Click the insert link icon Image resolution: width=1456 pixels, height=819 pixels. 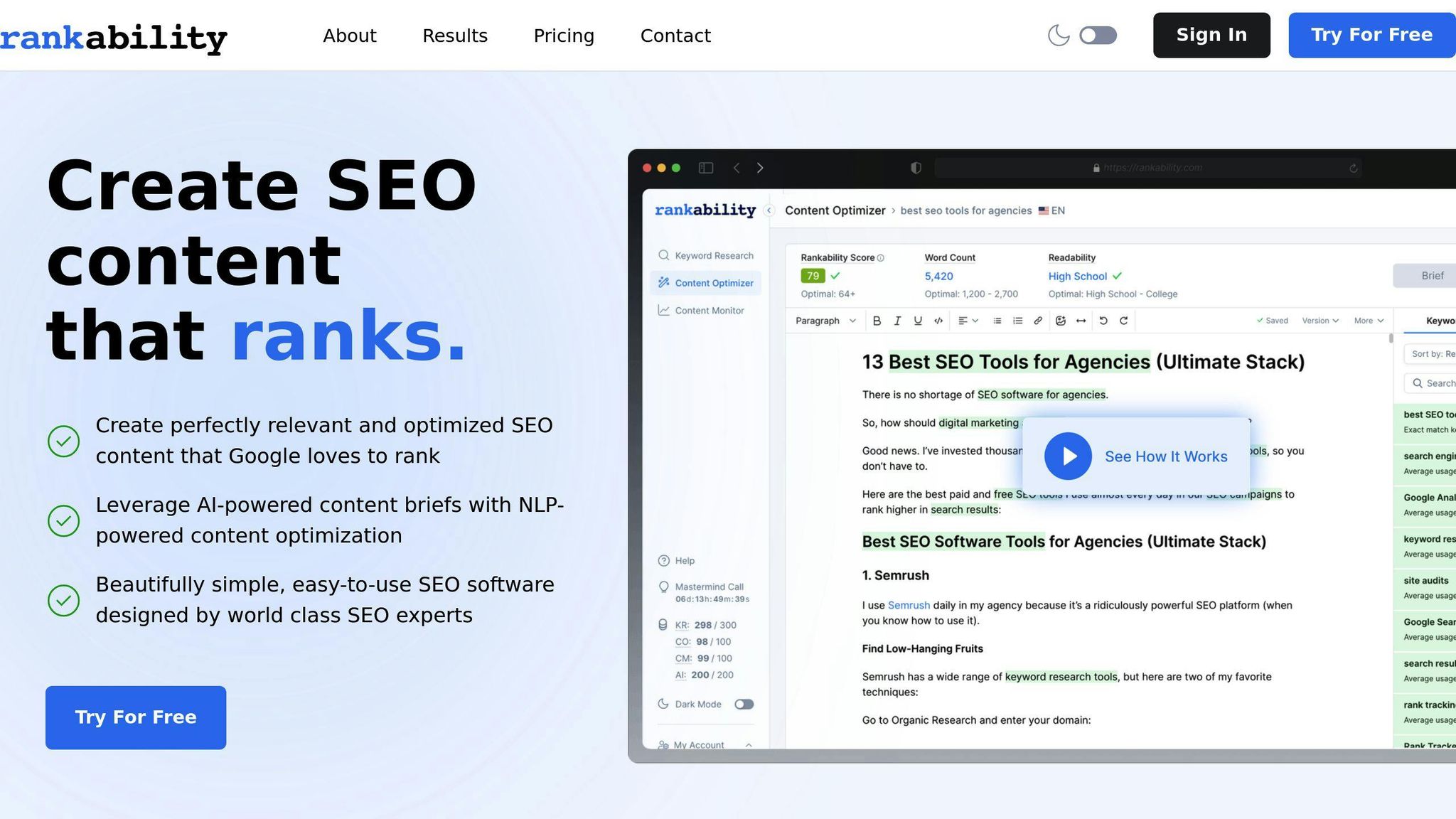[1038, 321]
